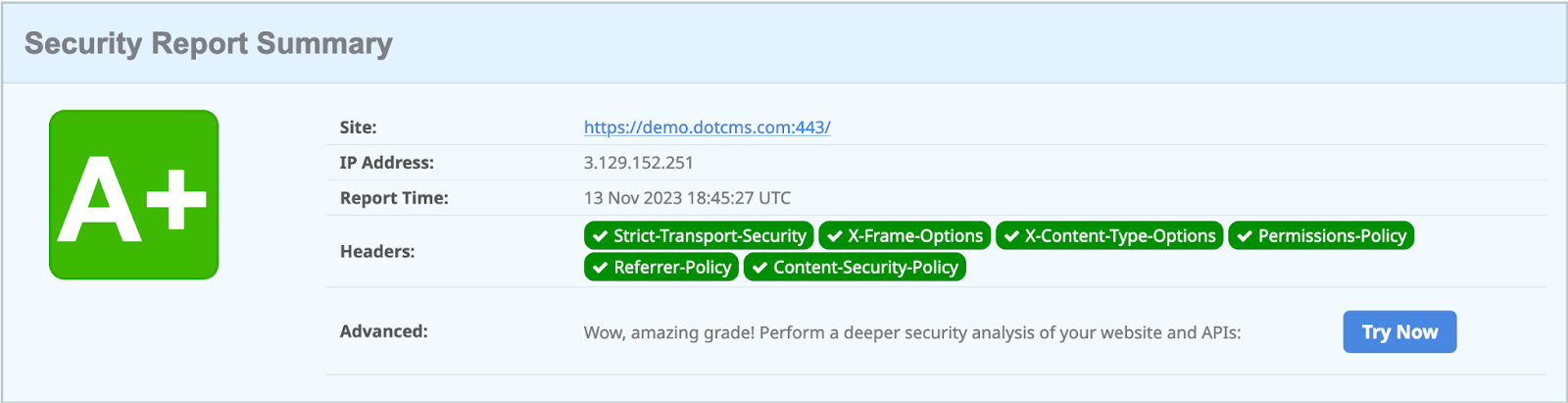Image resolution: width=1568 pixels, height=403 pixels.
Task: Click the A+ grade badge
Action: pyautogui.click(x=134, y=195)
